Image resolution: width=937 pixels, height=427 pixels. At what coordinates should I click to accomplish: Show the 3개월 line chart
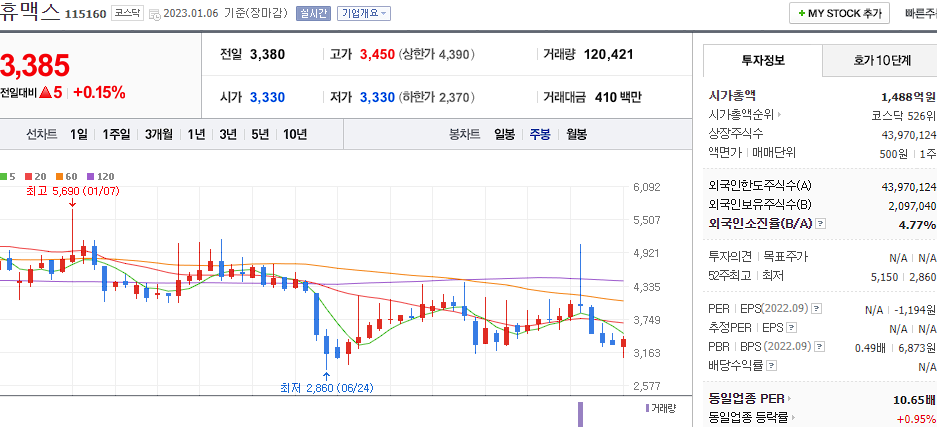click(158, 134)
